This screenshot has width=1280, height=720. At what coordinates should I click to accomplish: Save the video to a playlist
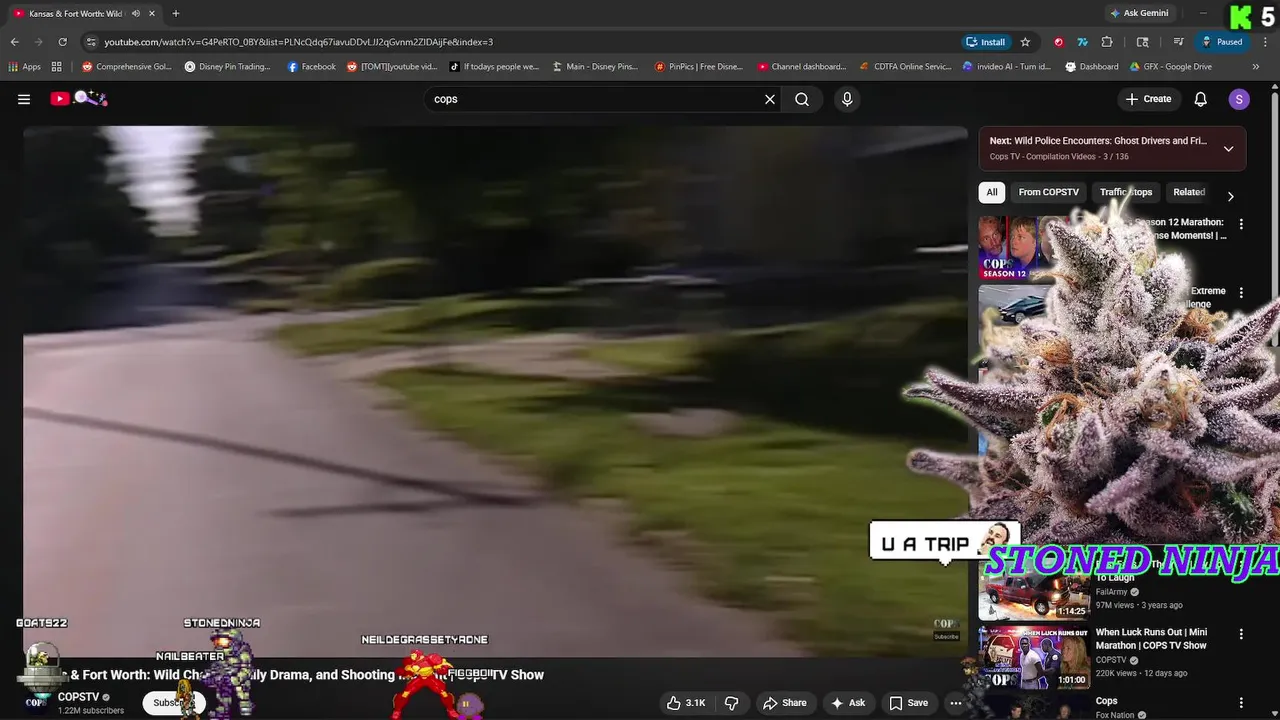click(x=909, y=703)
